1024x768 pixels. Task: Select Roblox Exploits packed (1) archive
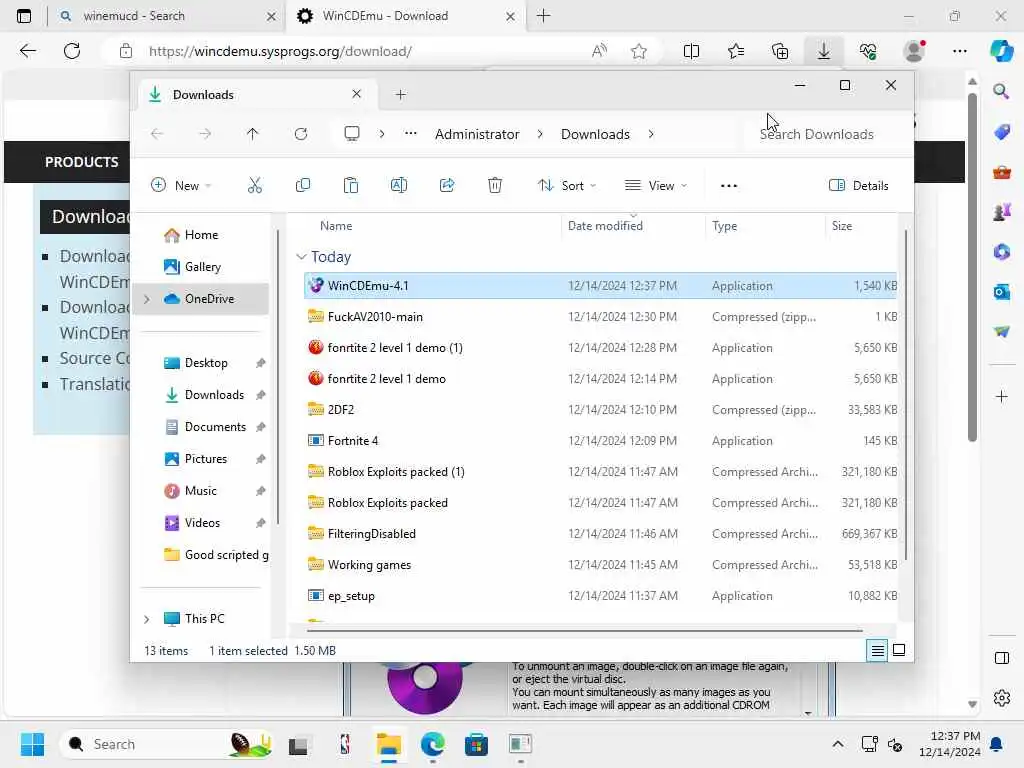[x=601, y=472]
